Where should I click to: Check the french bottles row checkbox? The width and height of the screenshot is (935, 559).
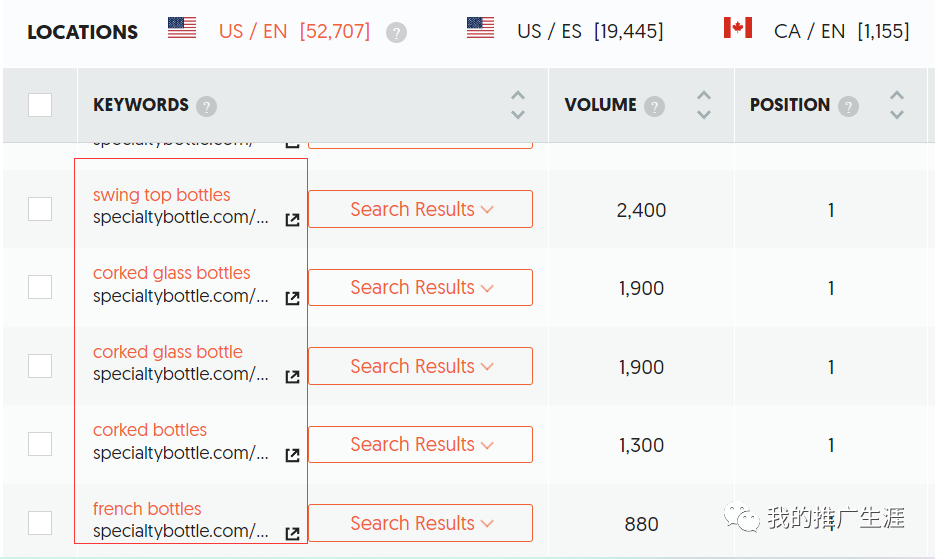40,523
